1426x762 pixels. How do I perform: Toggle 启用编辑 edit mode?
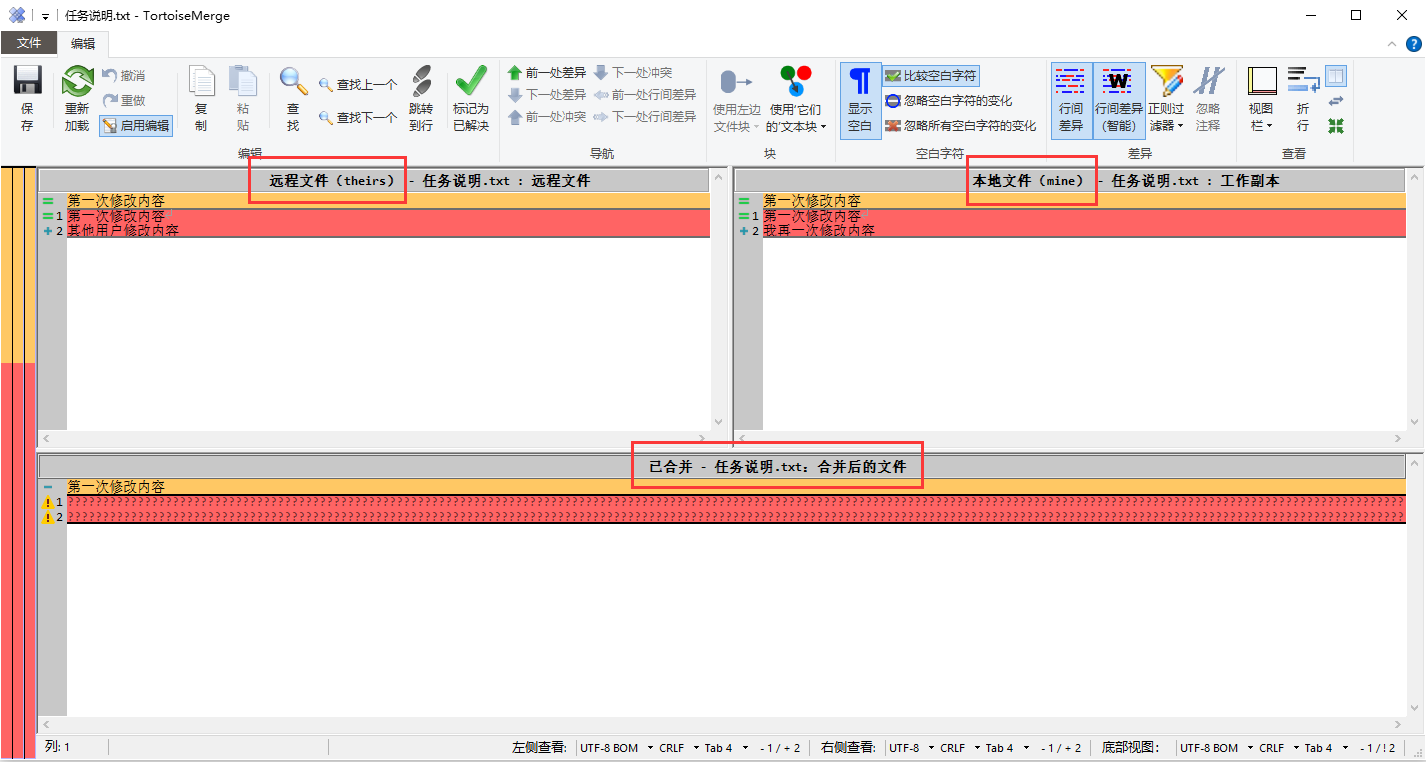click(x=136, y=126)
